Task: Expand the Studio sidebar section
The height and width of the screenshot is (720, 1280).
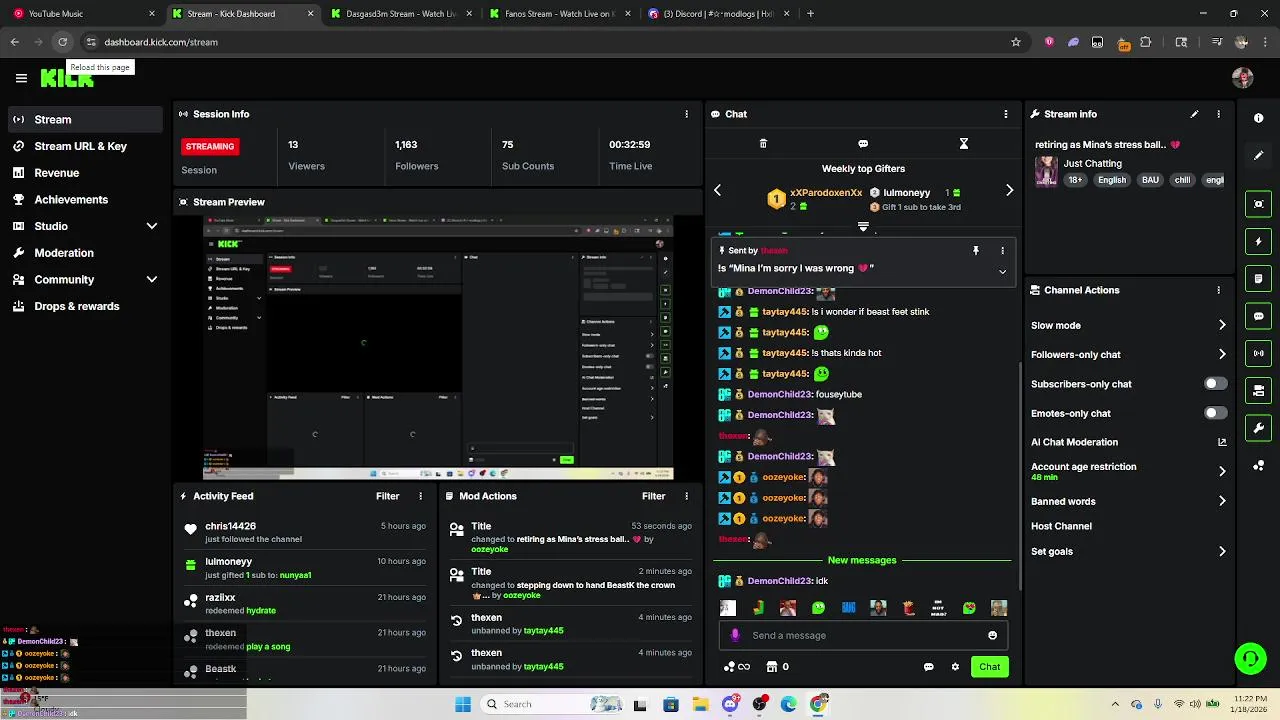Action: pyautogui.click(x=151, y=226)
